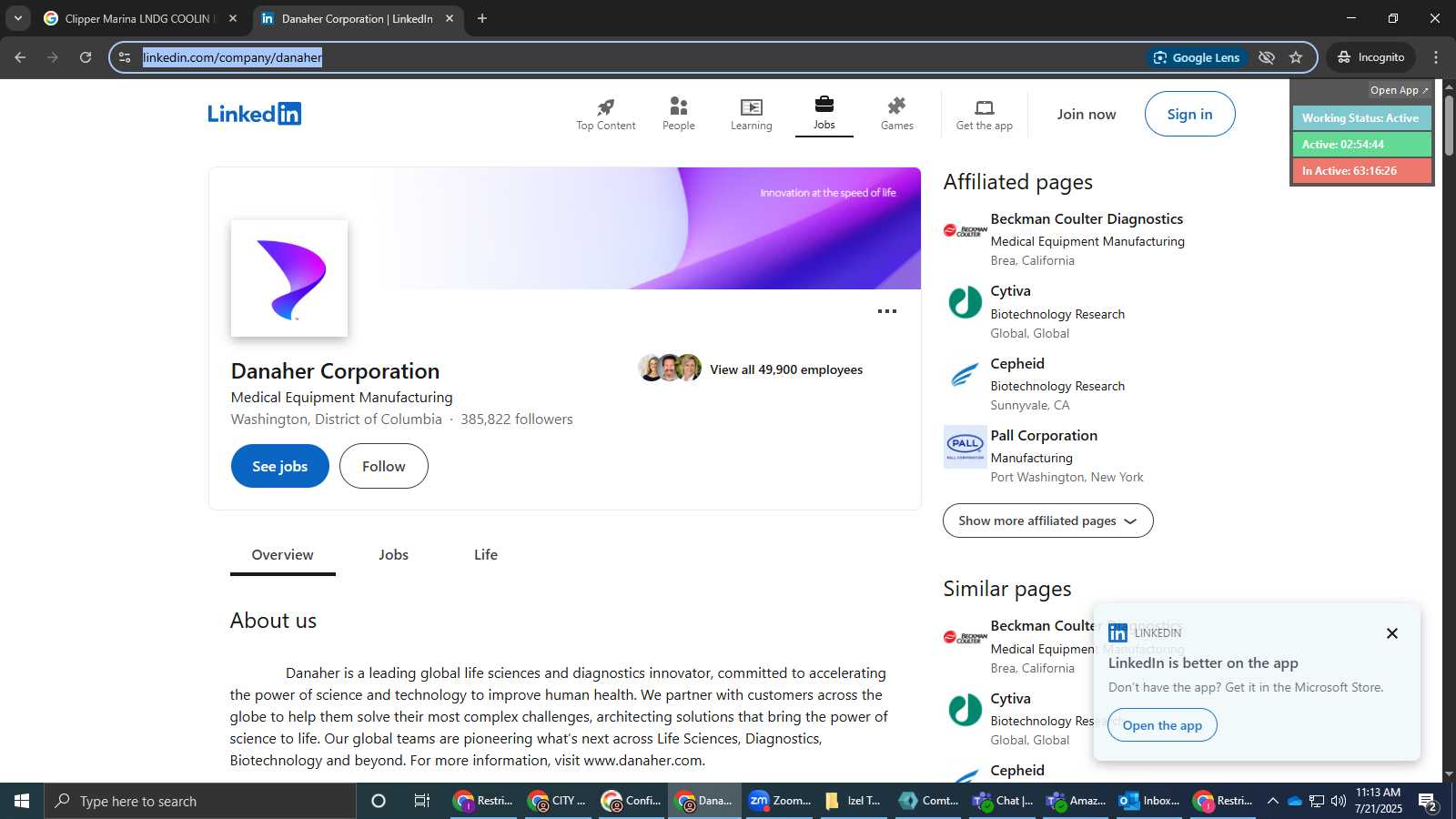Click the Active: 02:54:44 timer
The image size is (1456, 819).
(x=1361, y=145)
